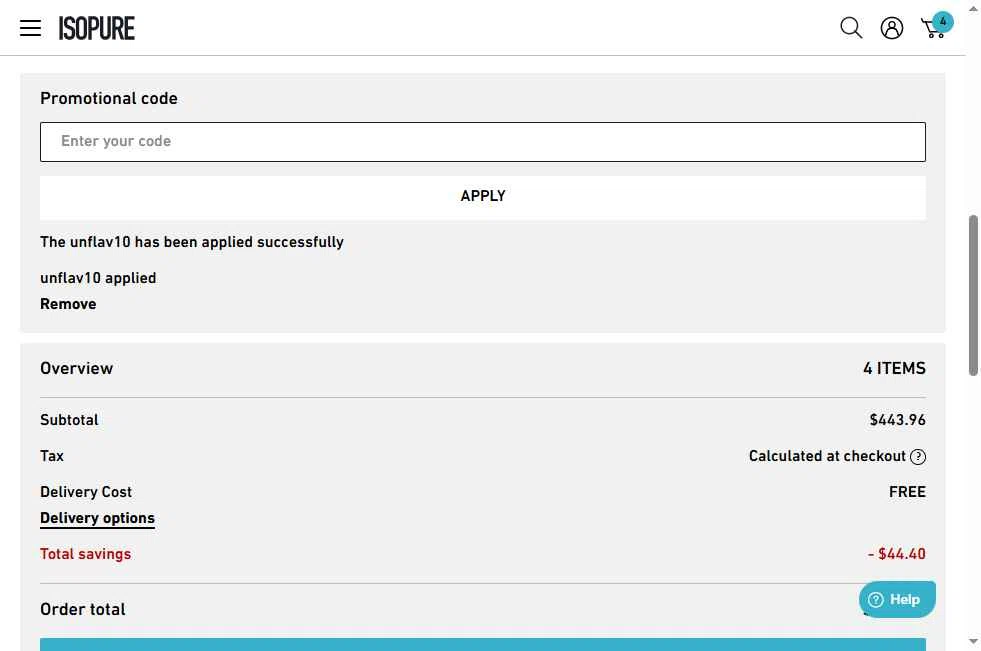Select the subtotal amount $443.96
981x651 pixels.
coord(897,420)
